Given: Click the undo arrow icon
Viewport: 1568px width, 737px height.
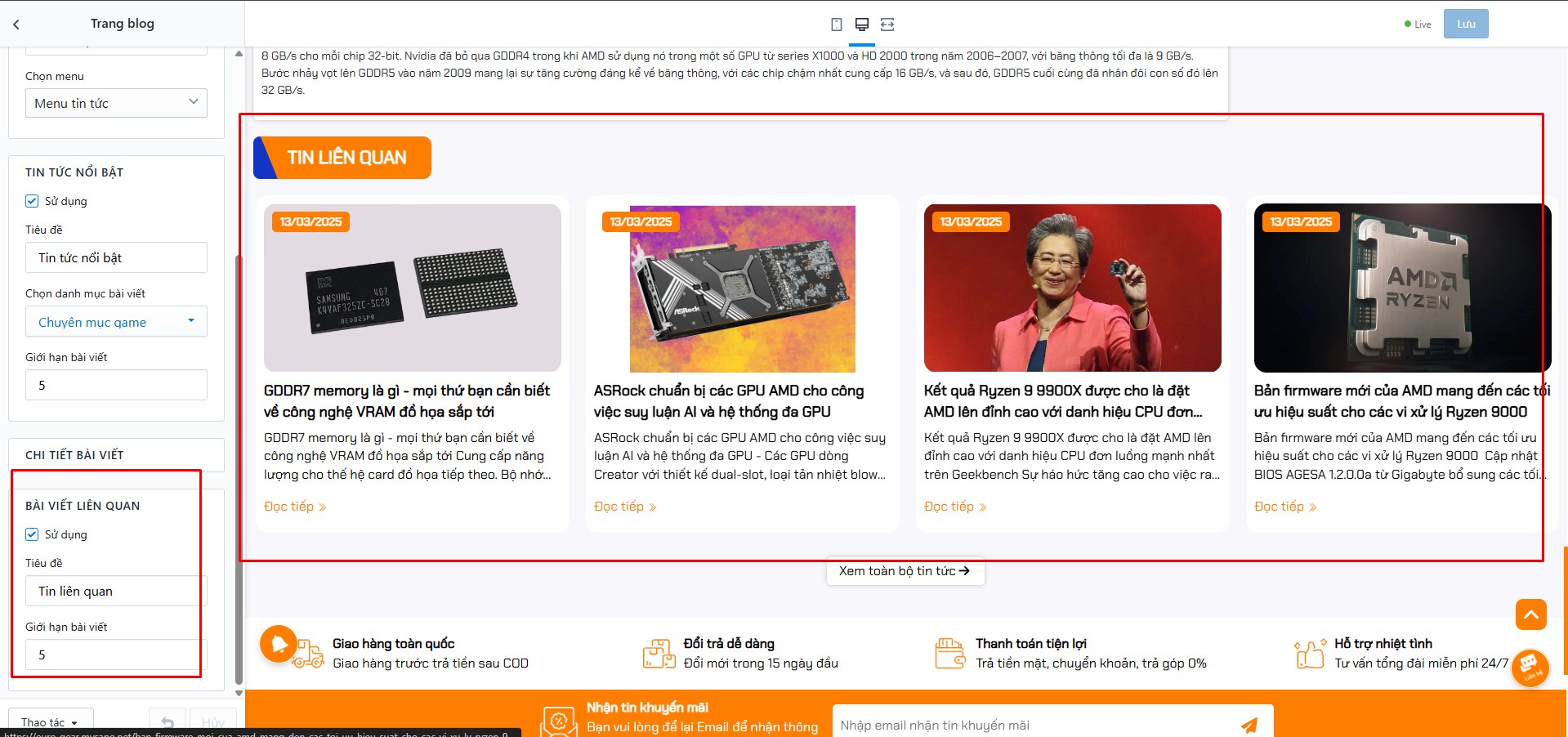Looking at the screenshot, I should click(168, 722).
